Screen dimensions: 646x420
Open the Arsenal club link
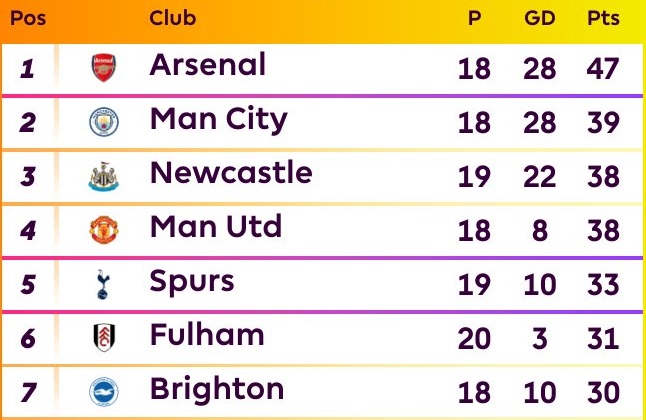[208, 65]
